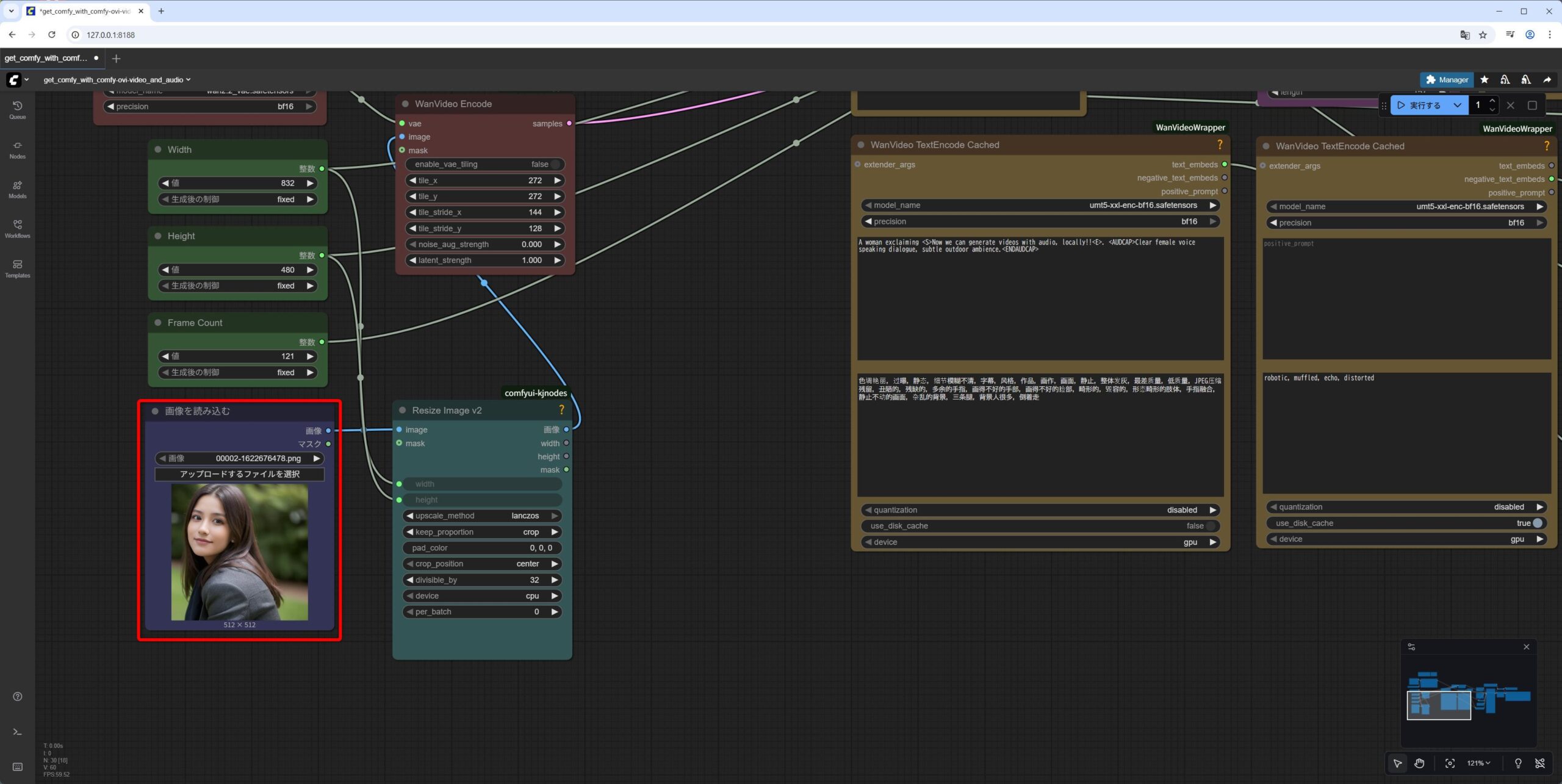
Task: Toggle enable_vae_tiling switch
Action: 554,164
